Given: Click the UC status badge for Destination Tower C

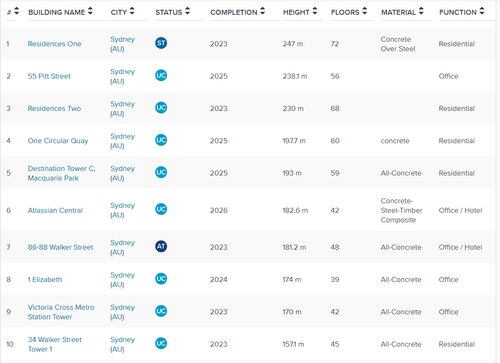Looking at the screenshot, I should click(161, 172).
